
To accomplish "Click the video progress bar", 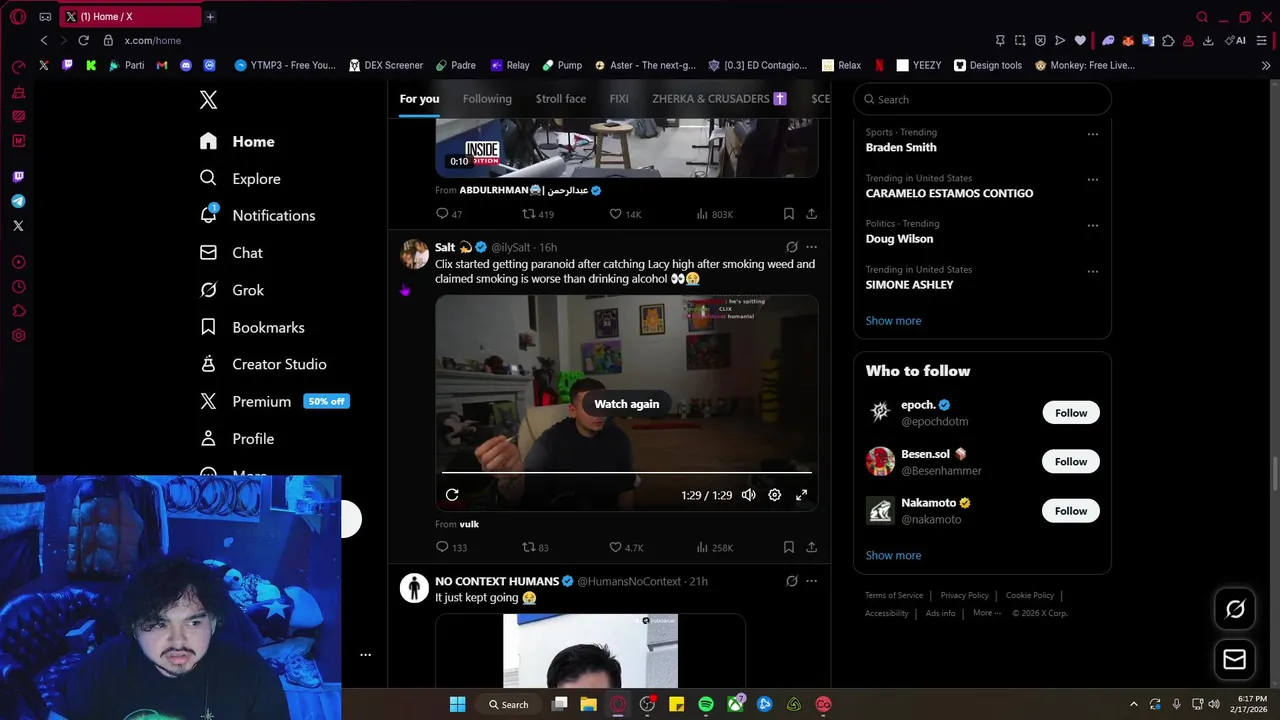I will (x=626, y=472).
